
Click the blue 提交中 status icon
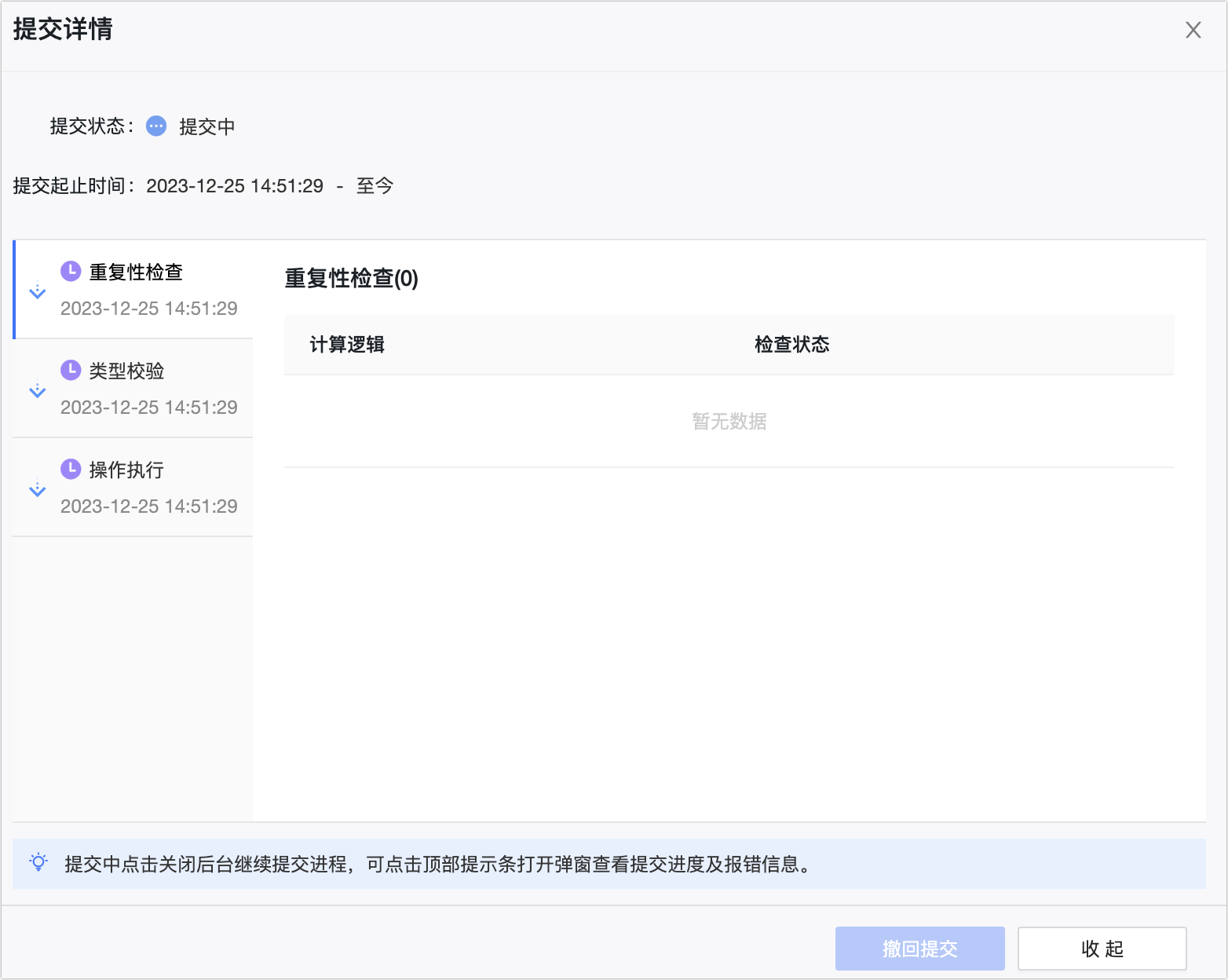(x=156, y=126)
